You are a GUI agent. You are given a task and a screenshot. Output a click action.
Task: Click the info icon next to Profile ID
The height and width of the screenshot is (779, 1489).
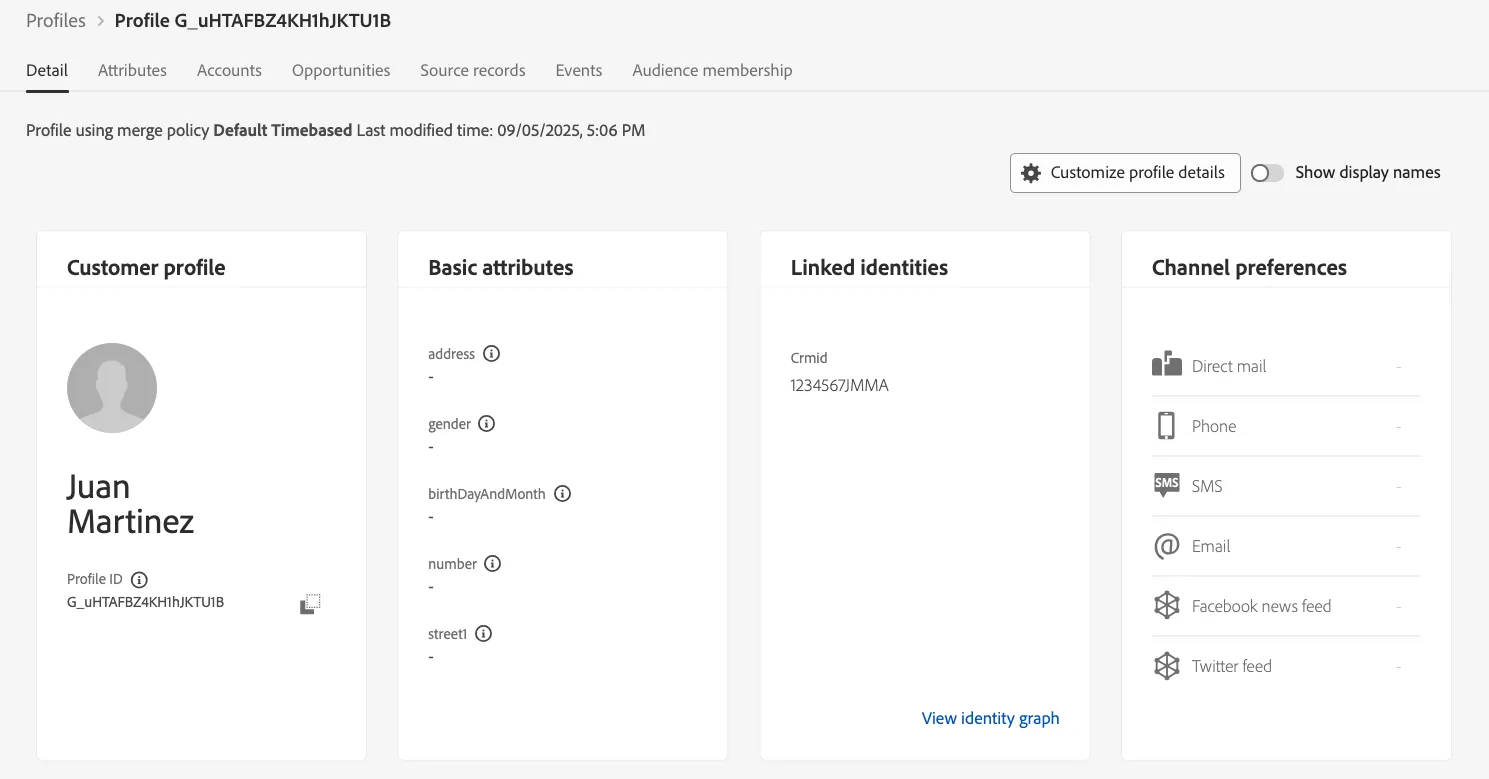pos(139,579)
